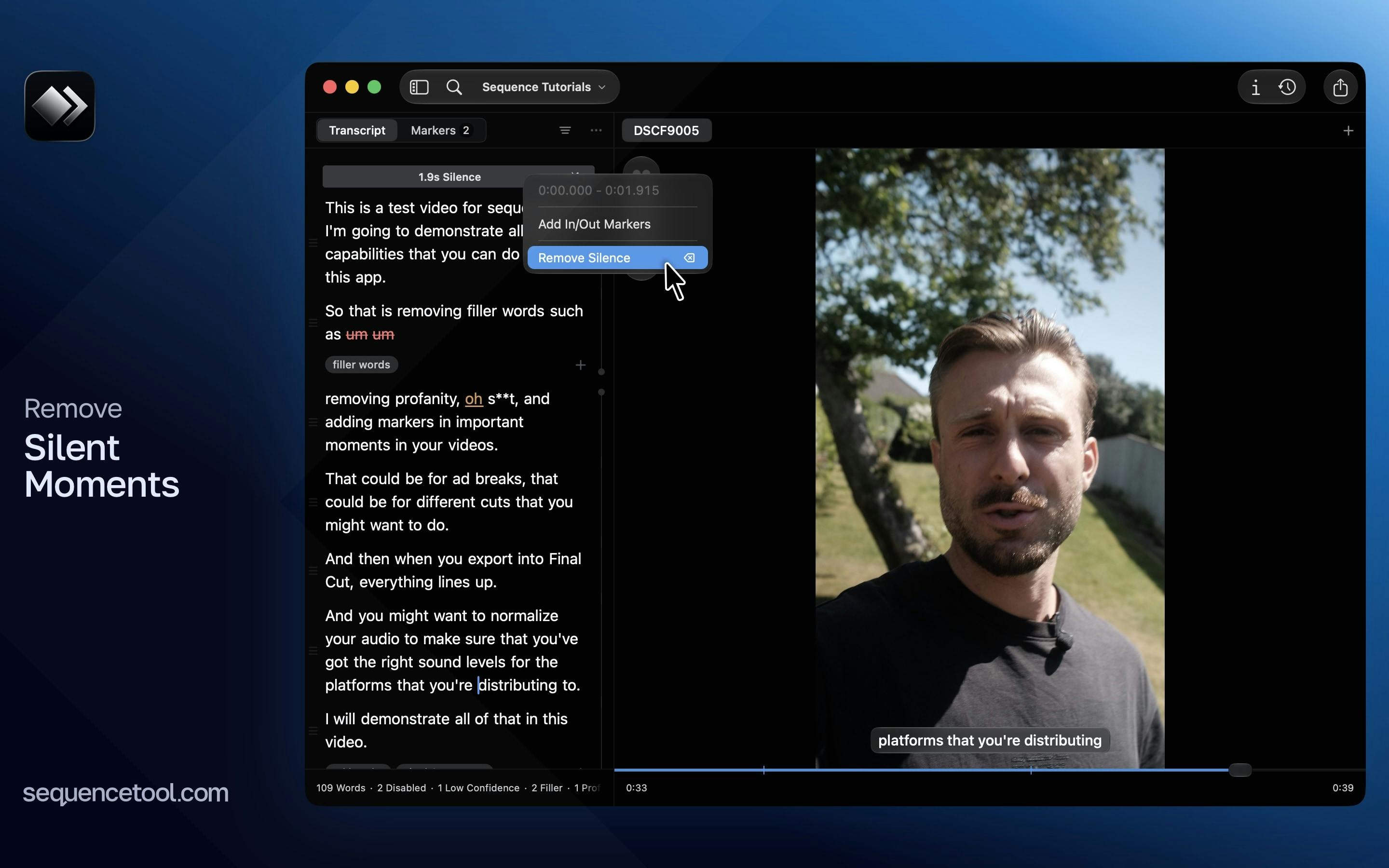Click the upper marker dot in transcript gutter
This screenshot has width=1389, height=868.
click(x=601, y=372)
